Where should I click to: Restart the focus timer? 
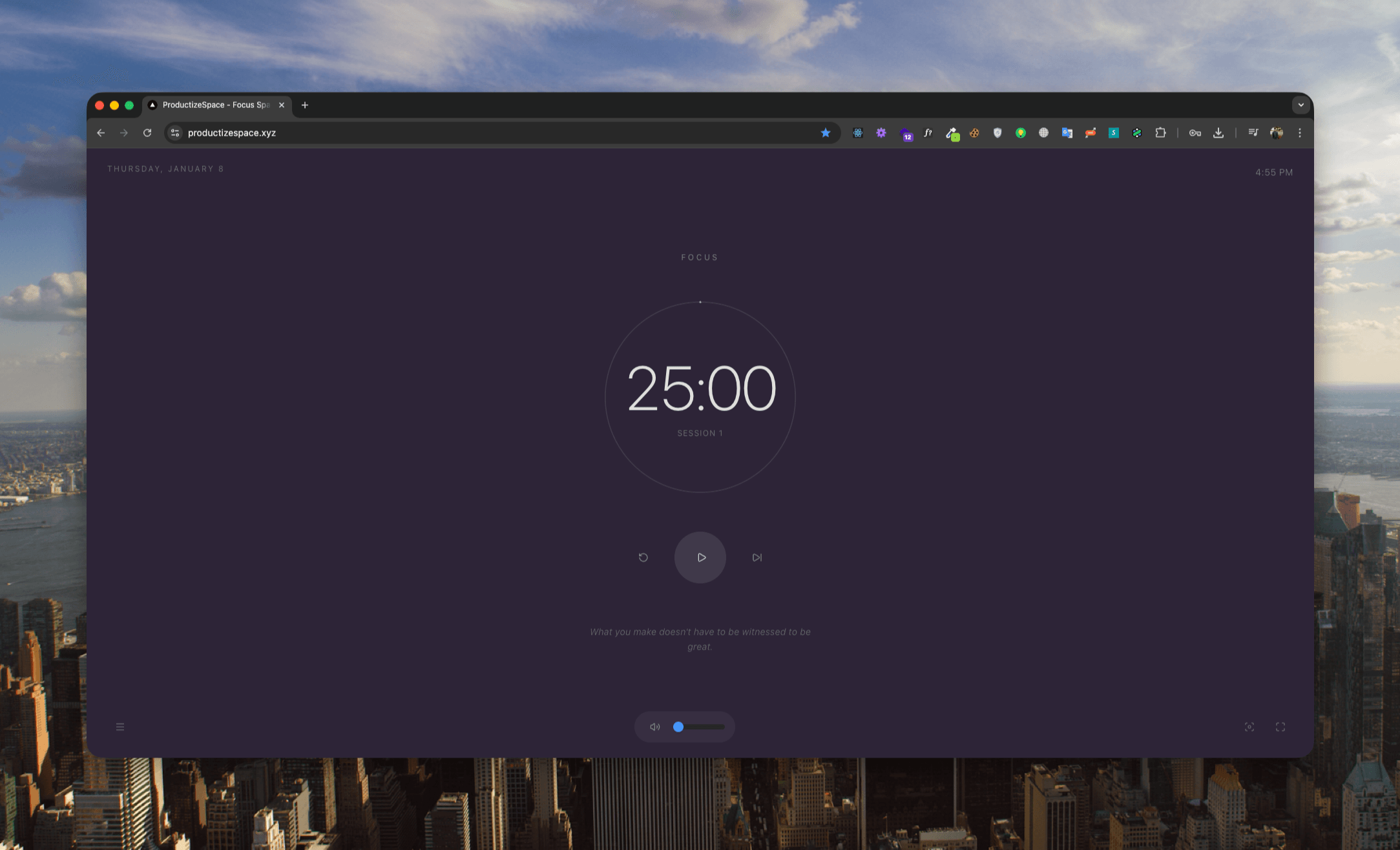pyautogui.click(x=643, y=557)
